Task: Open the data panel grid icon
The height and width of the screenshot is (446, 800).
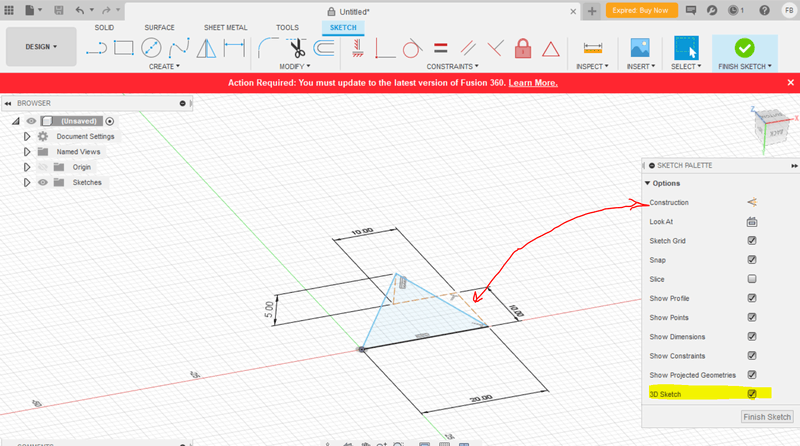Action: pyautogui.click(x=9, y=10)
